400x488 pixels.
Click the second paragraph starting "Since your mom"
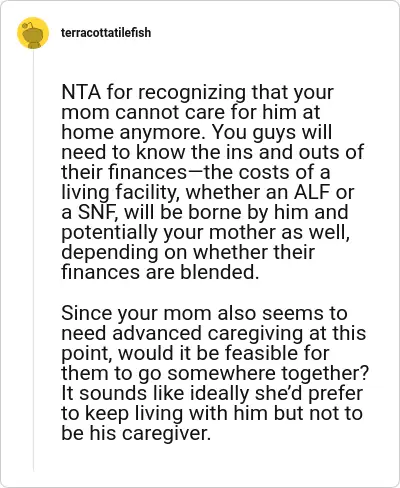215,373
